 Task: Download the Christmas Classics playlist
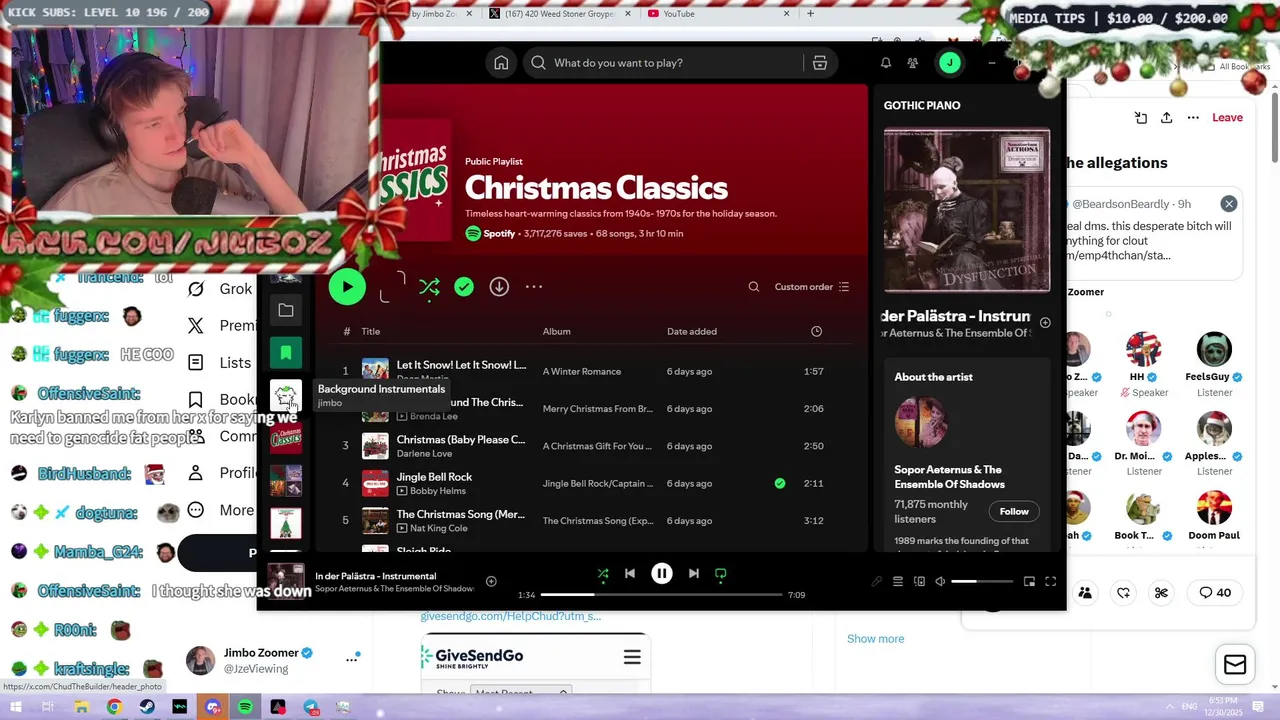coord(499,287)
